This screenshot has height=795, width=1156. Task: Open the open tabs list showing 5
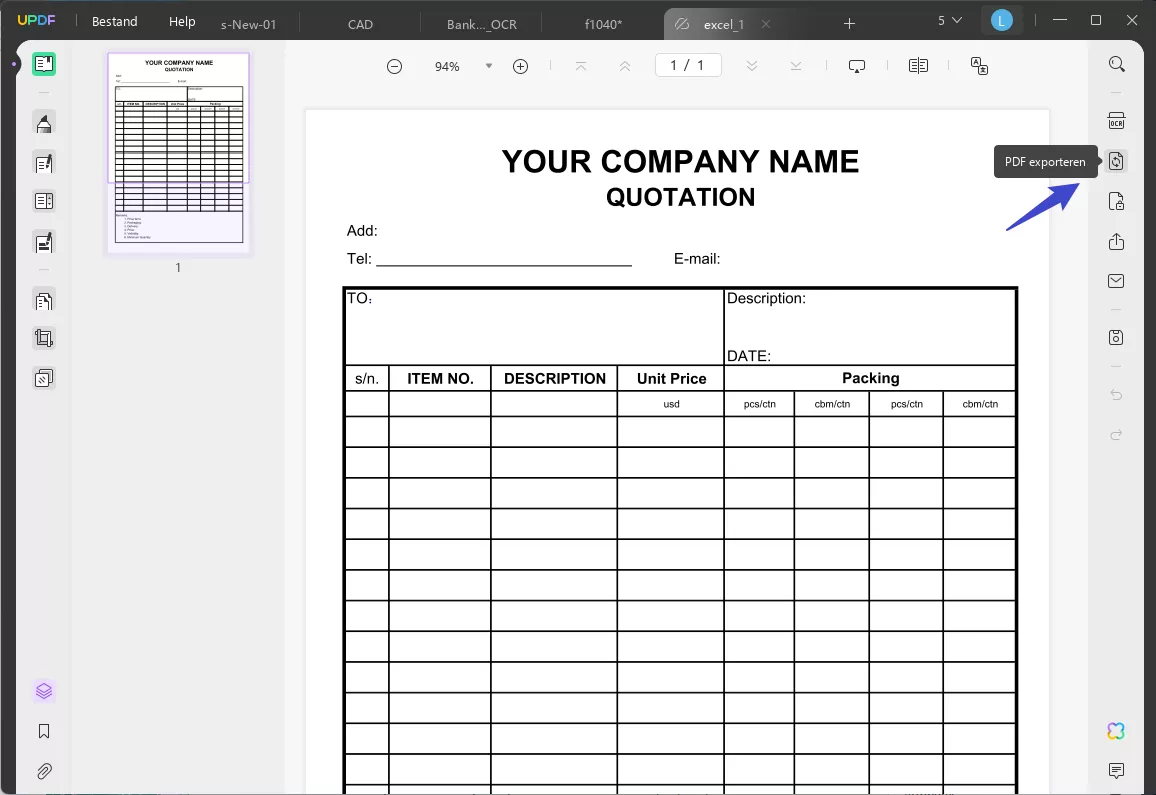950,19
